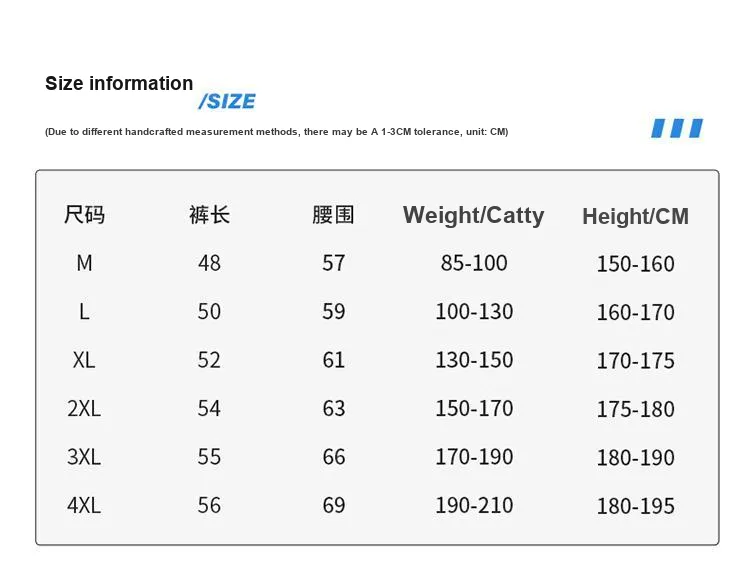The image size is (750, 570).
Task: Select the M size row label
Action: [x=84, y=263]
